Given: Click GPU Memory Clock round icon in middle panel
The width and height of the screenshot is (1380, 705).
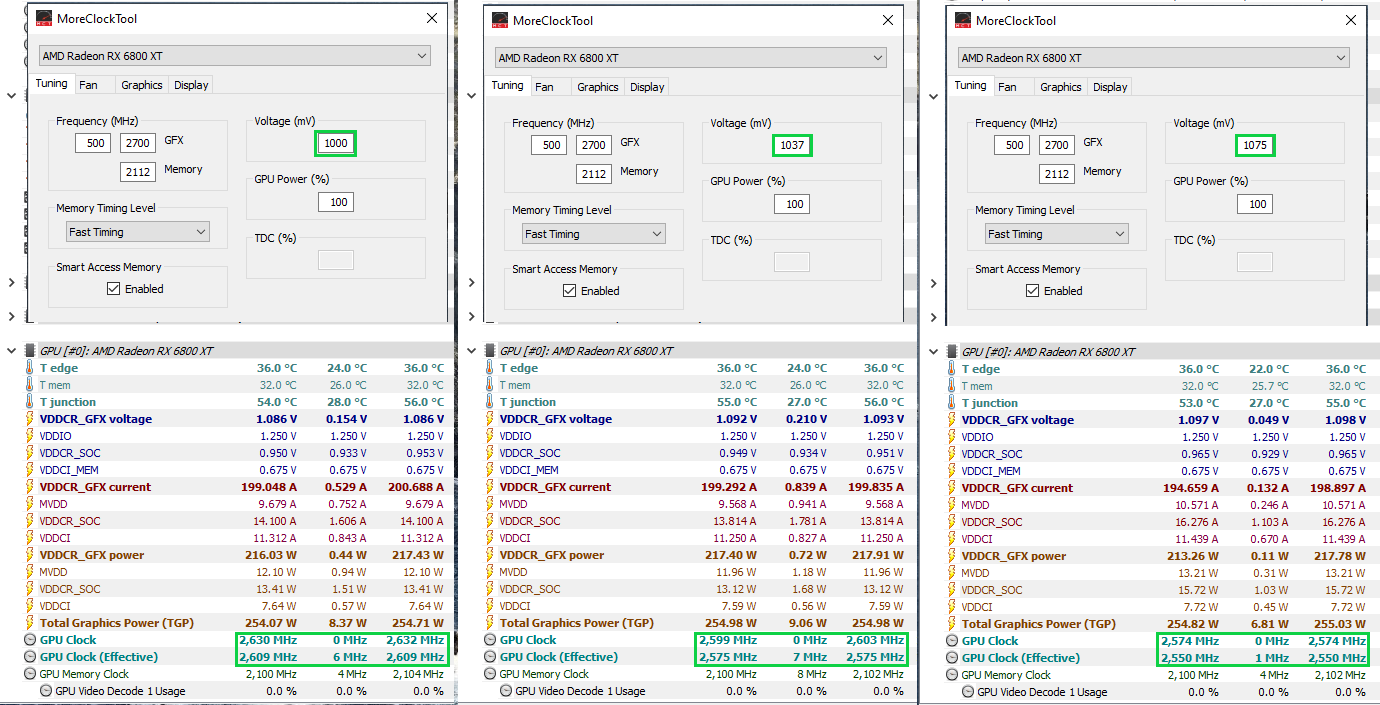Looking at the screenshot, I should click(489, 674).
